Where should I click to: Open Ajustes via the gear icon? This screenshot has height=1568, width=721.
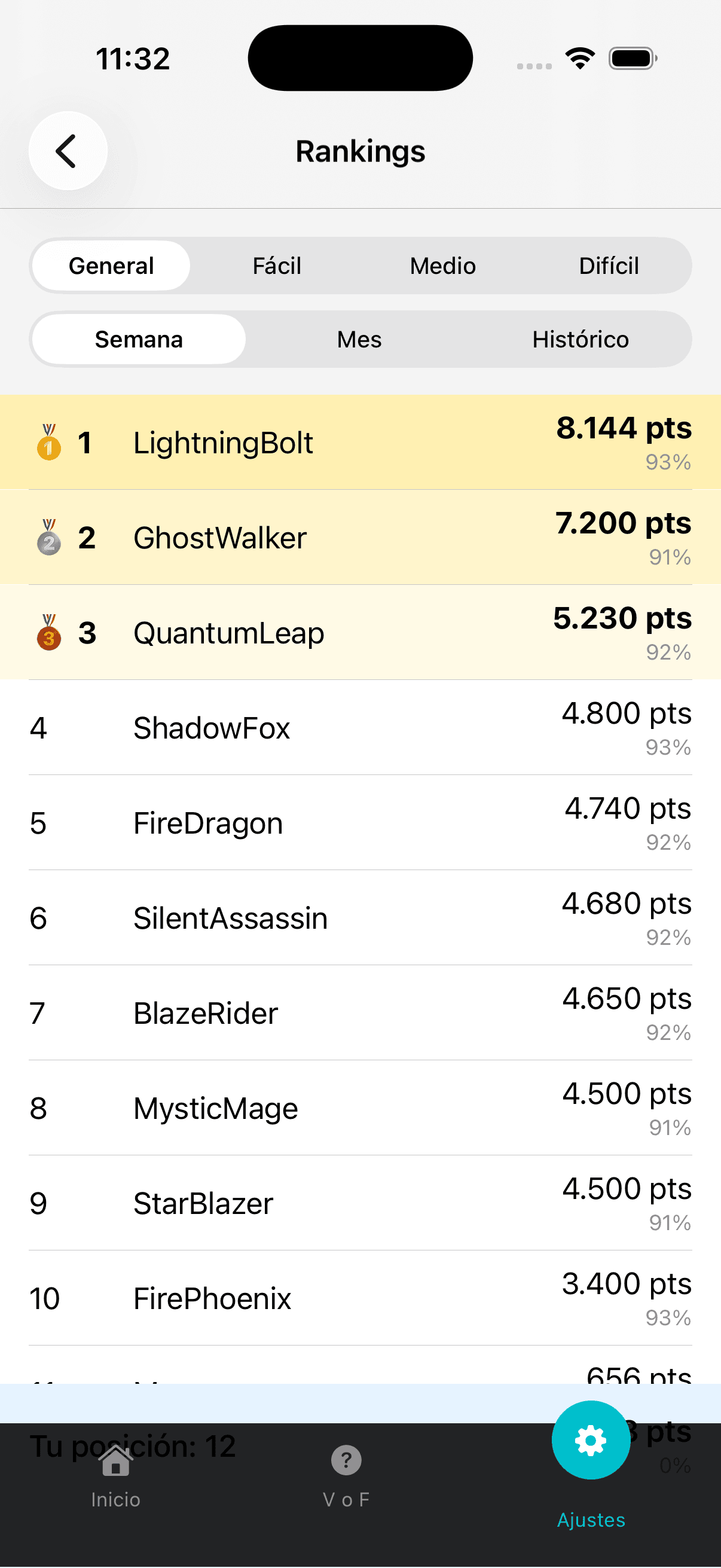coord(590,1440)
